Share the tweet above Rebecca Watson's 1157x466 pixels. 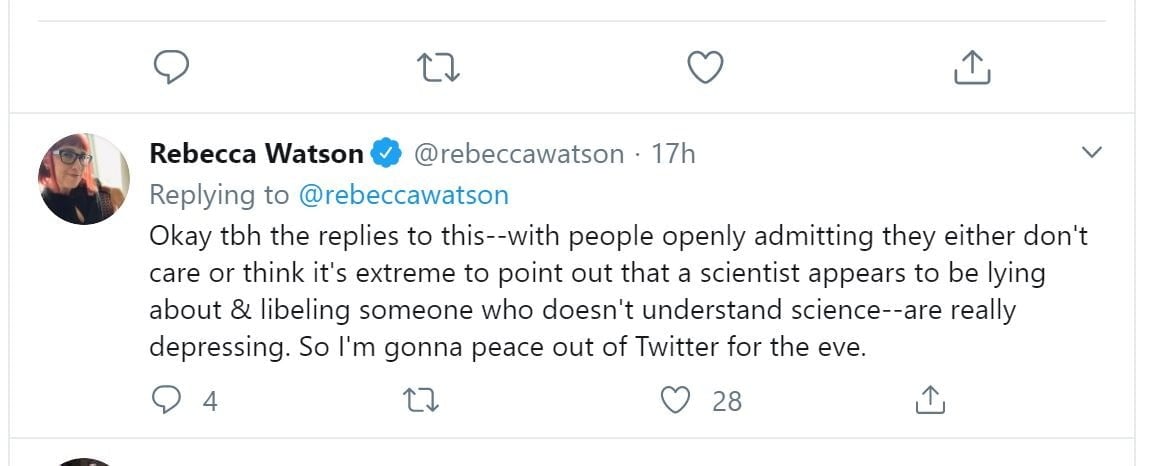tap(971, 67)
